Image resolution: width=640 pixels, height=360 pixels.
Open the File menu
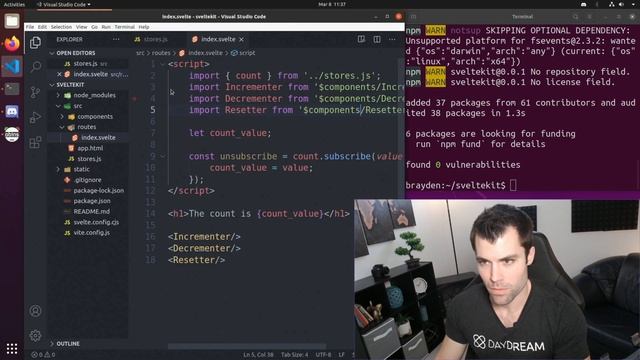pyautogui.click(x=30, y=27)
